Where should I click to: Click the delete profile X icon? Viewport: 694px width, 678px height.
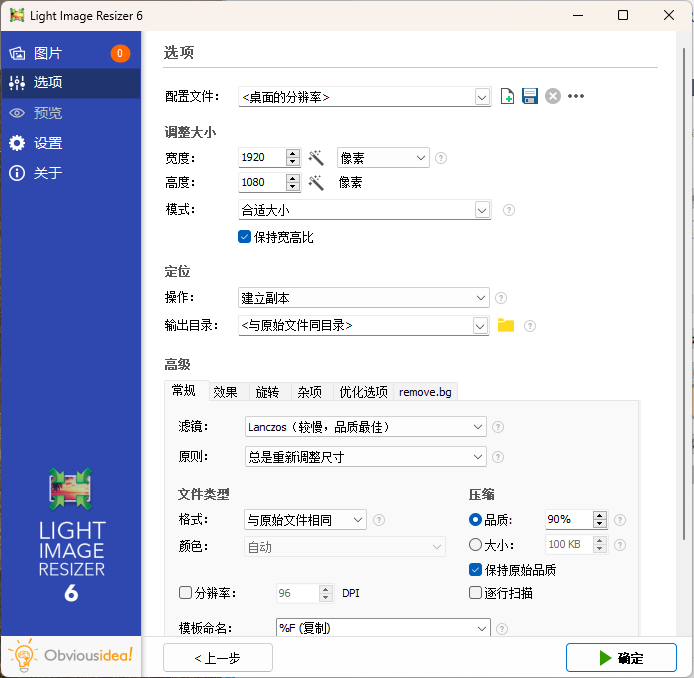click(552, 97)
